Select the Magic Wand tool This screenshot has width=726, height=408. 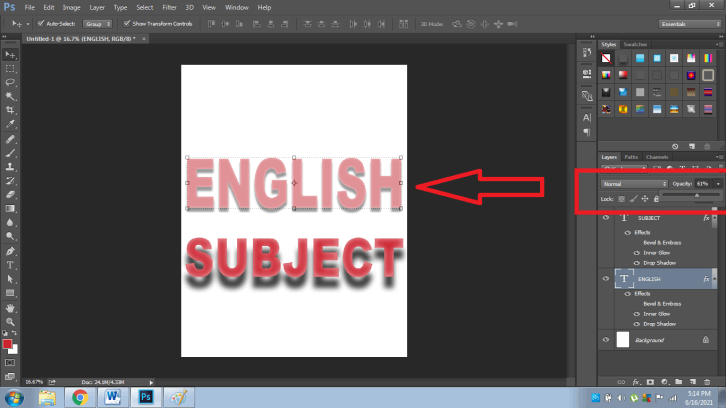point(10,96)
